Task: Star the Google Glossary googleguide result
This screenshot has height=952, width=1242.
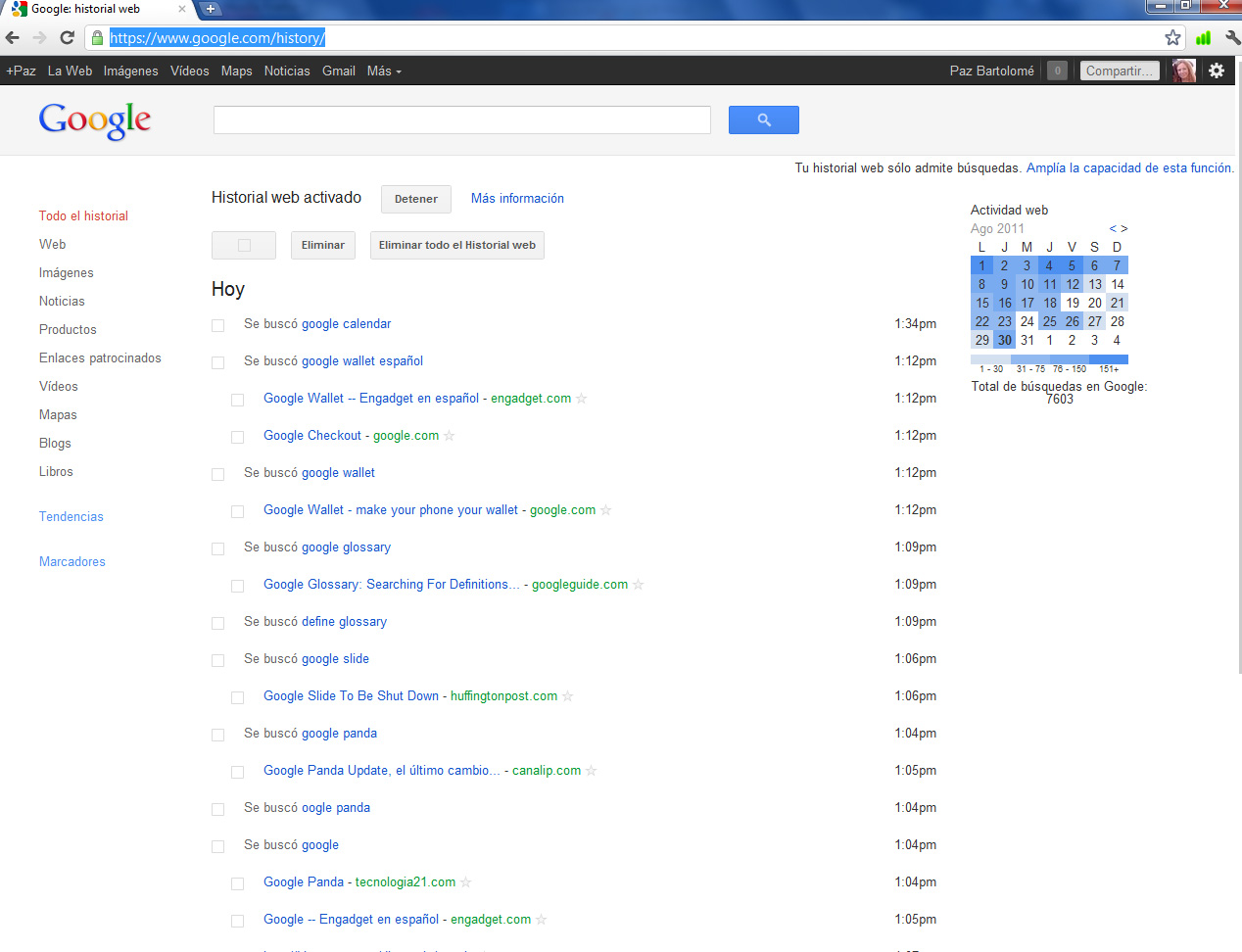Action: click(x=639, y=585)
